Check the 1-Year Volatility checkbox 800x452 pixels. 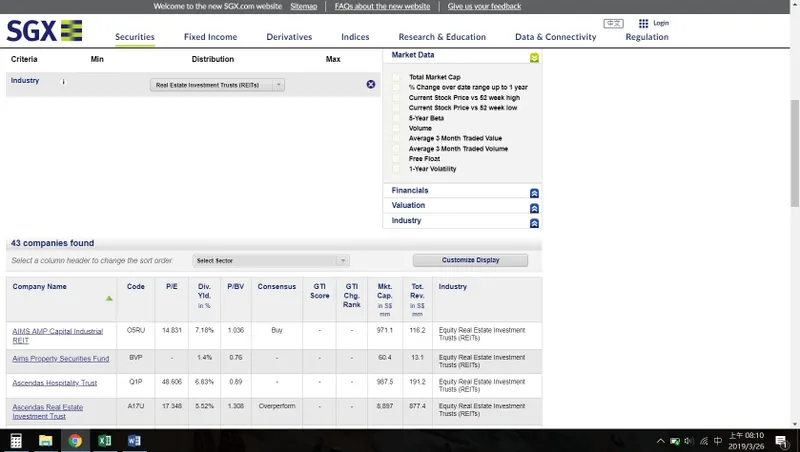[x=396, y=169]
